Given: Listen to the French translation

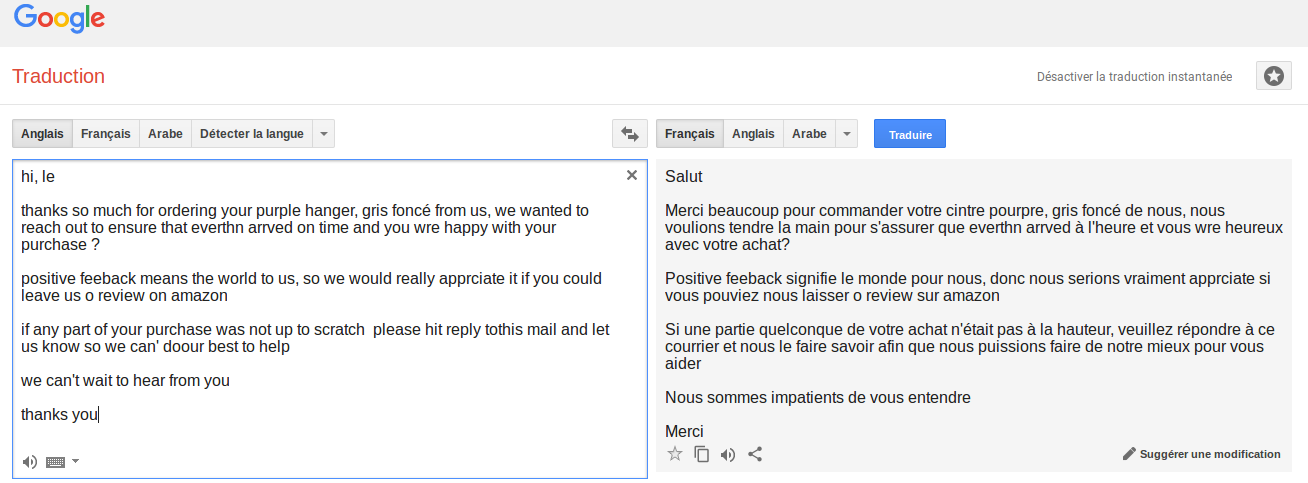Looking at the screenshot, I should coord(728,454).
